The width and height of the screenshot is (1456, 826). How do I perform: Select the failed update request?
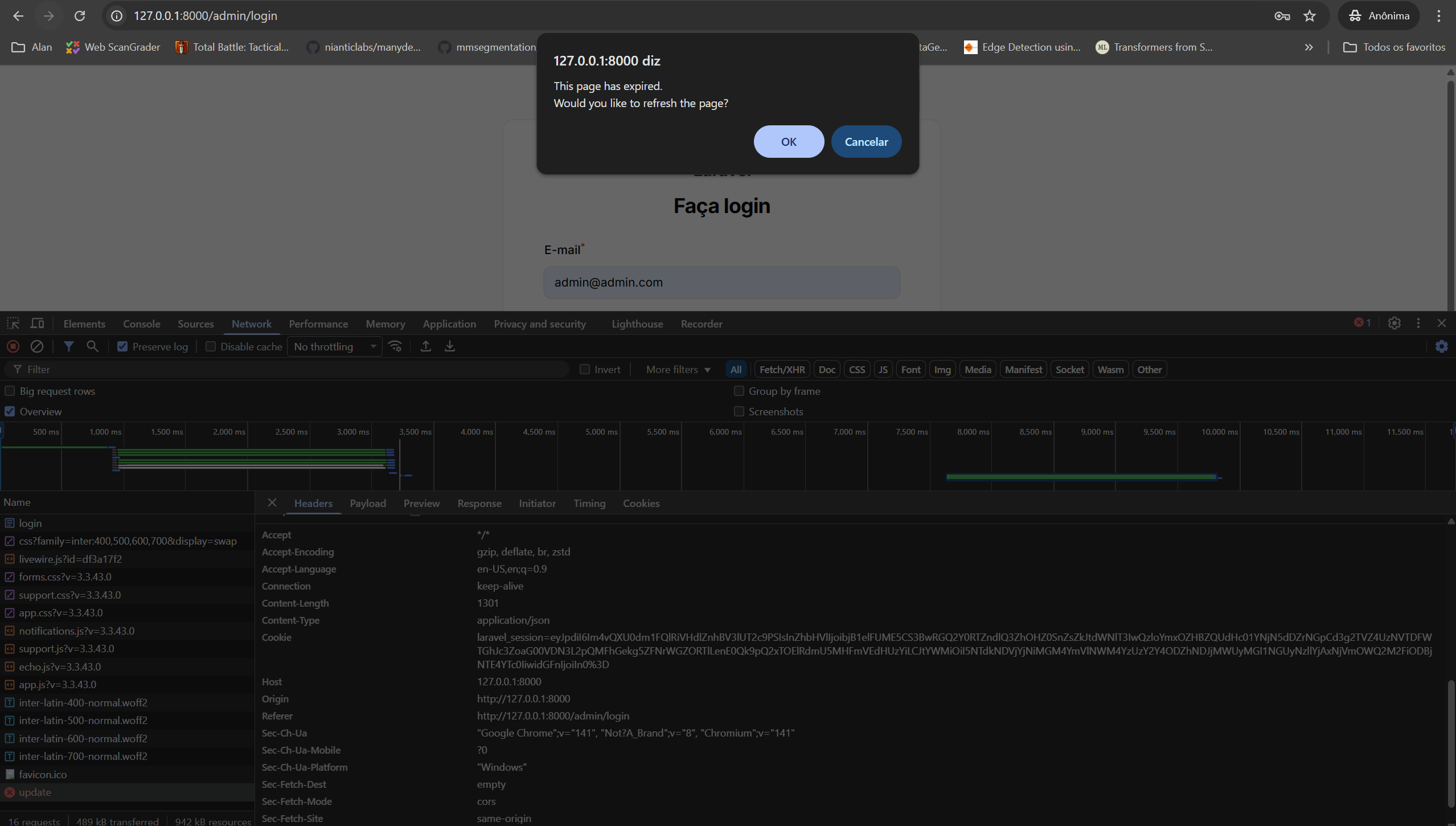click(x=35, y=792)
